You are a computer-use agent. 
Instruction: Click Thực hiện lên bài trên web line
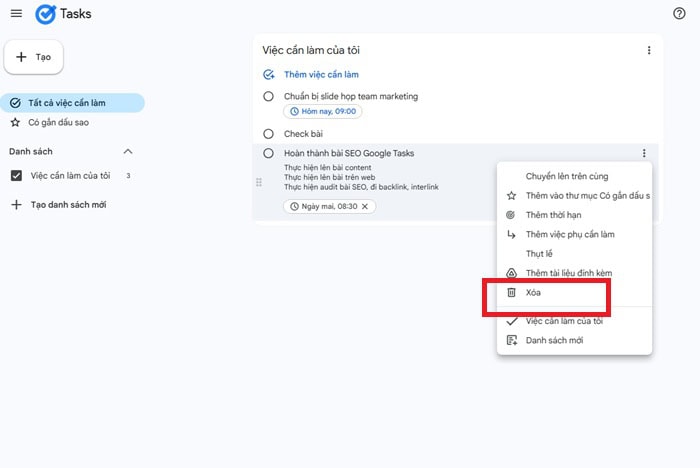pyautogui.click(x=329, y=177)
